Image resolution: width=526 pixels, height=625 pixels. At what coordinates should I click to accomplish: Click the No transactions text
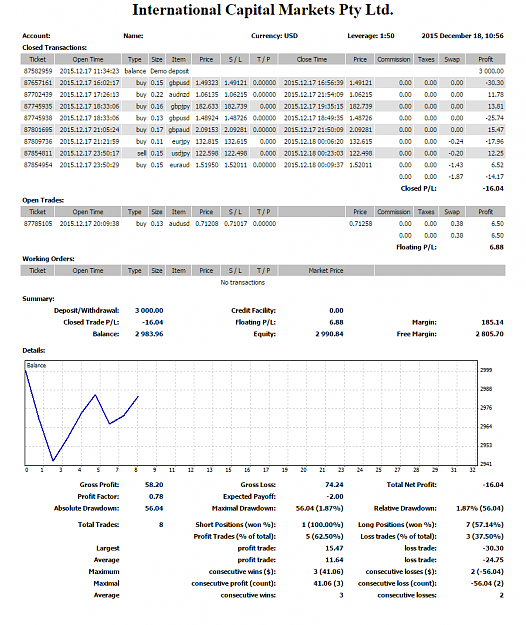click(243, 283)
